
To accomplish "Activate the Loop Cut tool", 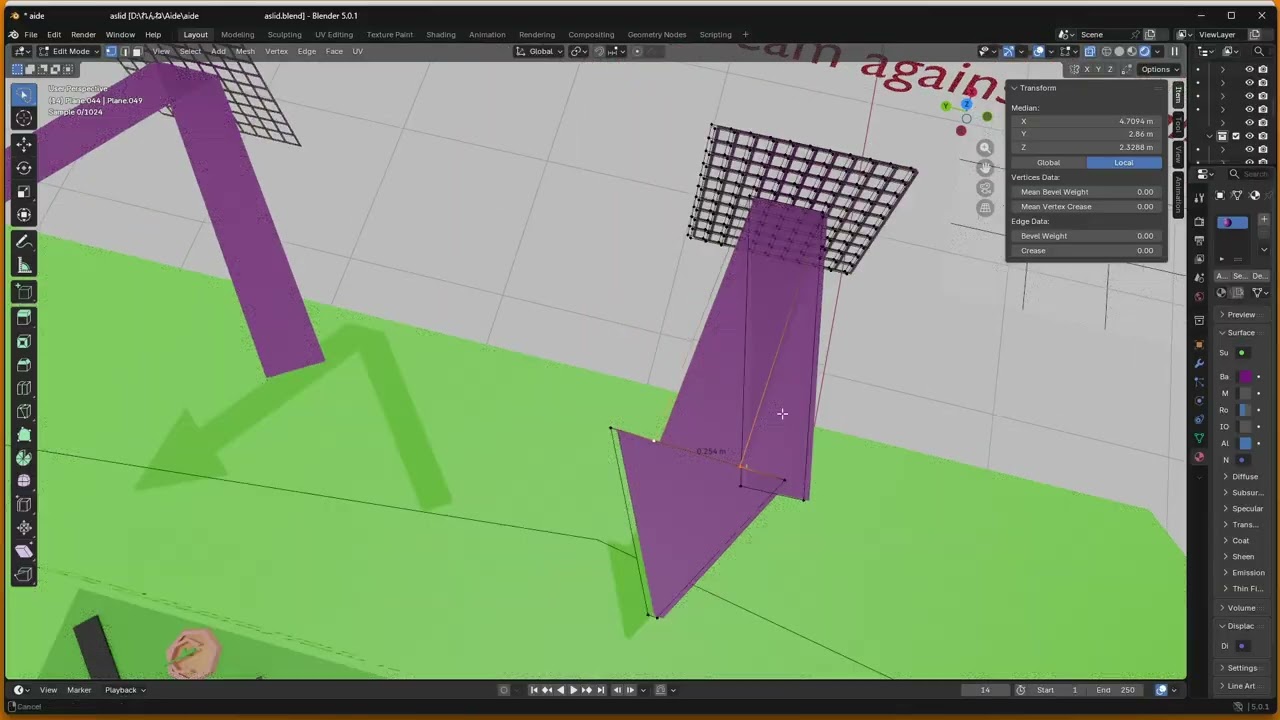I will pos(24,388).
